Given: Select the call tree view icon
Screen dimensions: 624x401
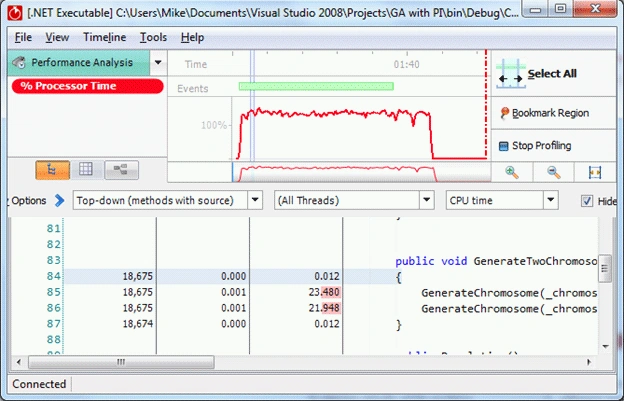Looking at the screenshot, I should tap(53, 170).
